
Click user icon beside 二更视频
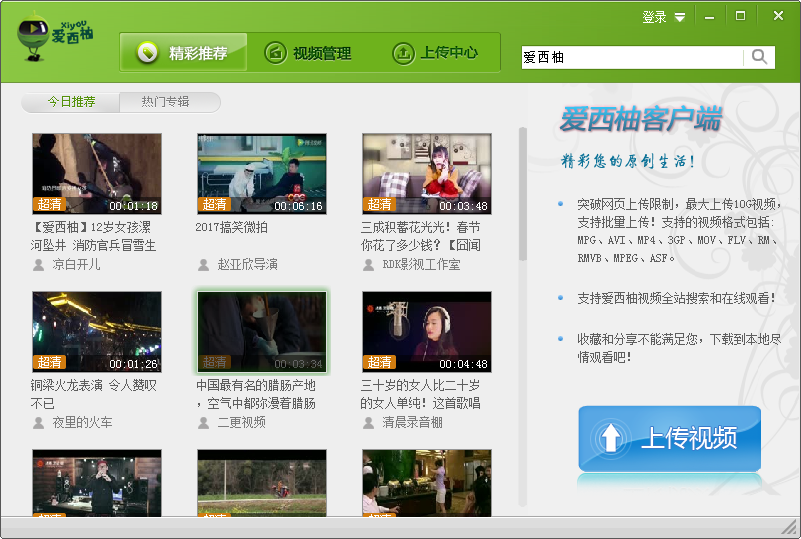pyautogui.click(x=203, y=423)
